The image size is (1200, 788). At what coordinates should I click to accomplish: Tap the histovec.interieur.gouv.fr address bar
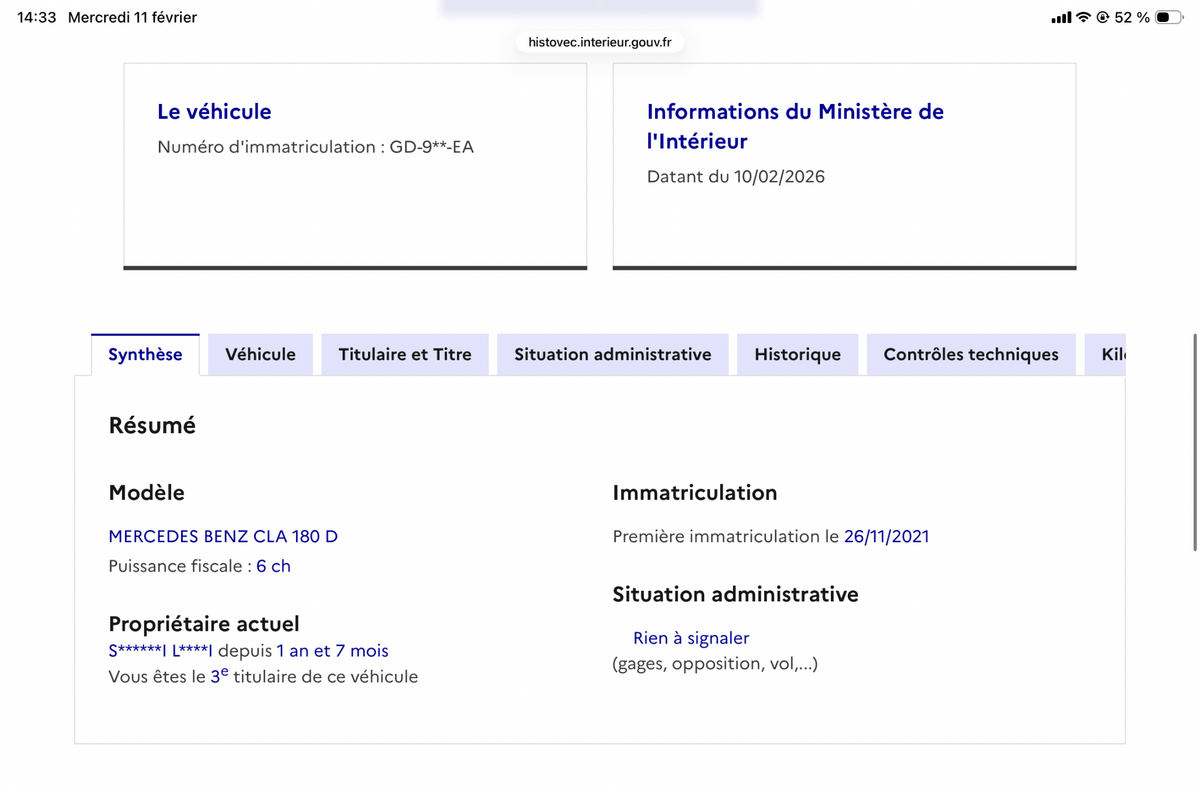click(x=600, y=42)
